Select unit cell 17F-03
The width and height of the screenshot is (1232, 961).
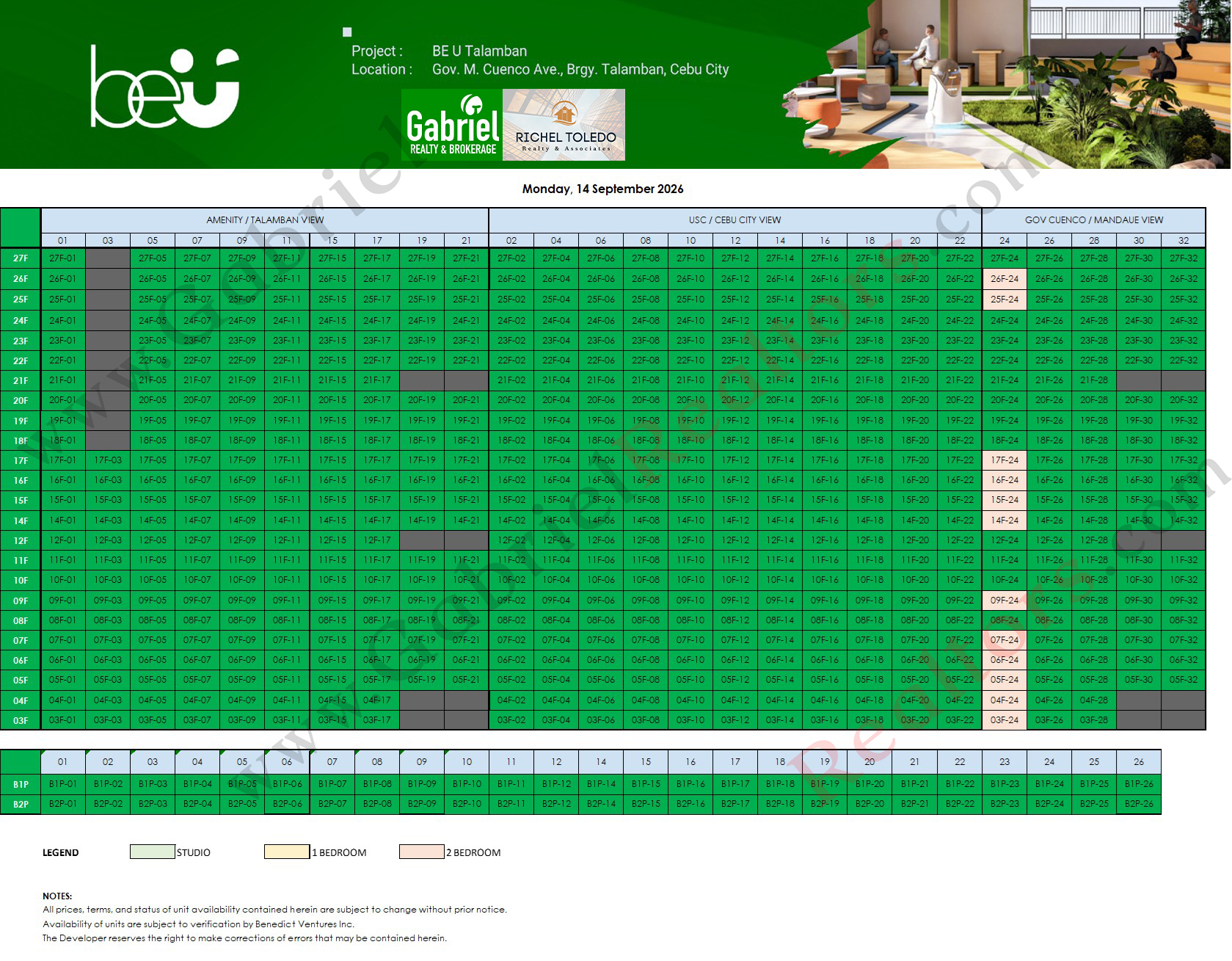coord(107,460)
